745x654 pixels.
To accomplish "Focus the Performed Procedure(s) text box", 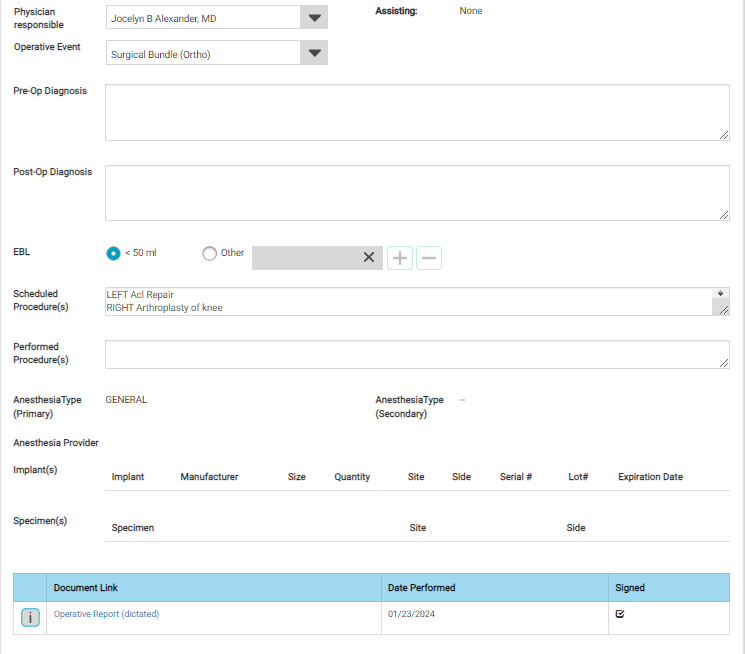I will tap(416, 354).
